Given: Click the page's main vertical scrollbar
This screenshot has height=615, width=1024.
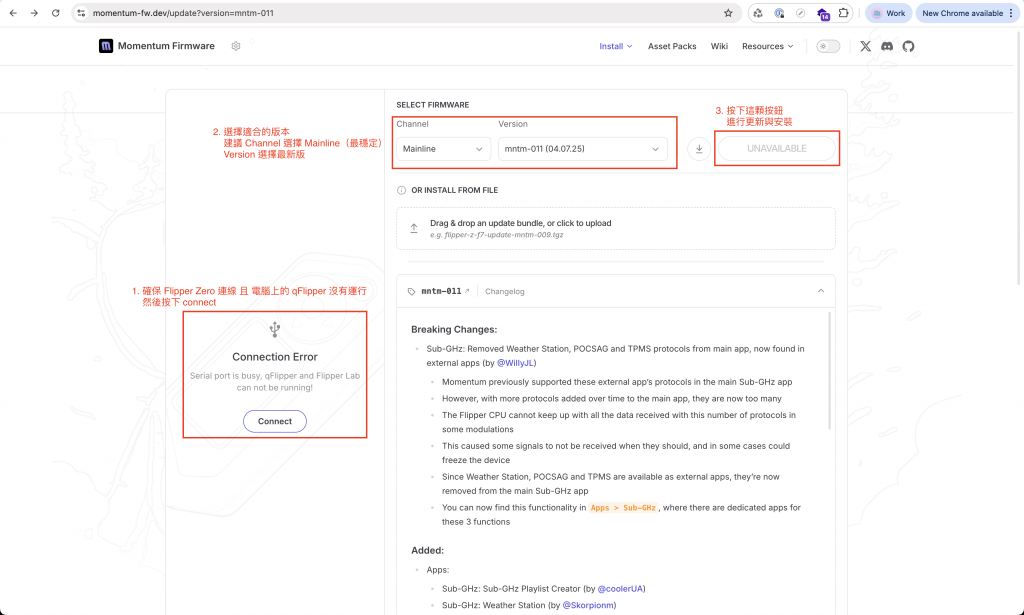Looking at the screenshot, I should [1019, 156].
